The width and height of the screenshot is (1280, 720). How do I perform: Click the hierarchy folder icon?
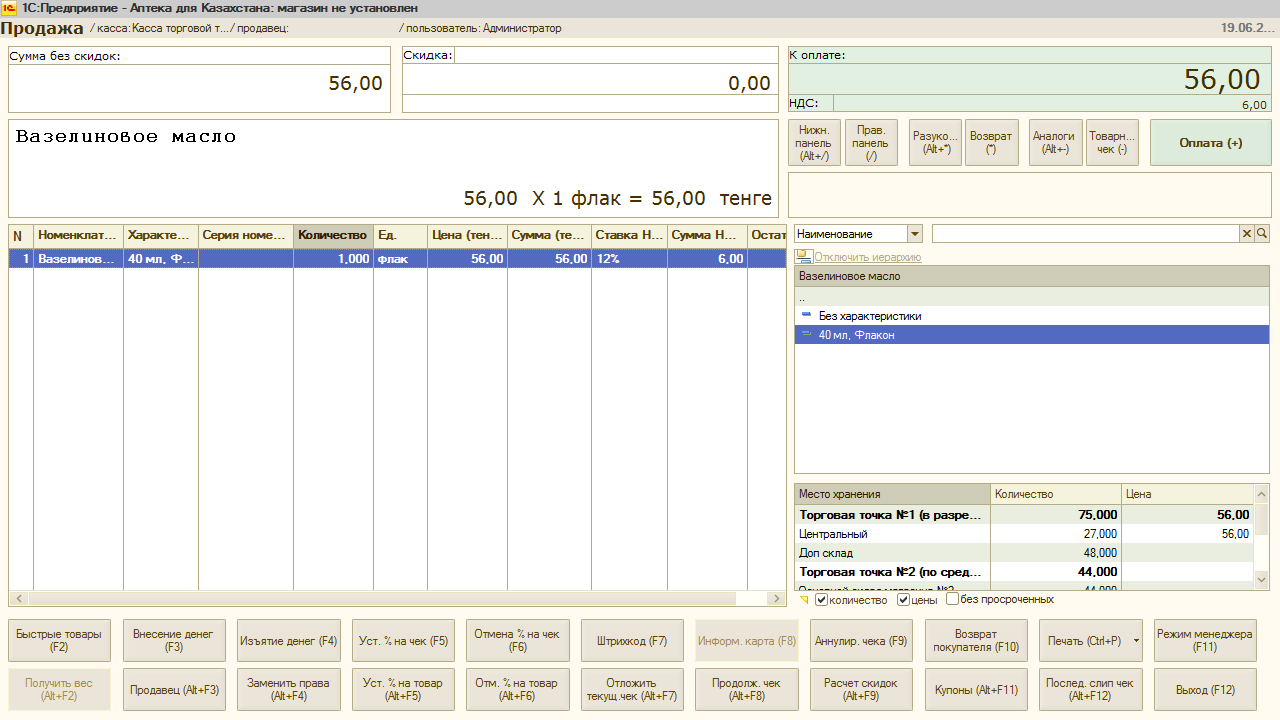[803, 257]
